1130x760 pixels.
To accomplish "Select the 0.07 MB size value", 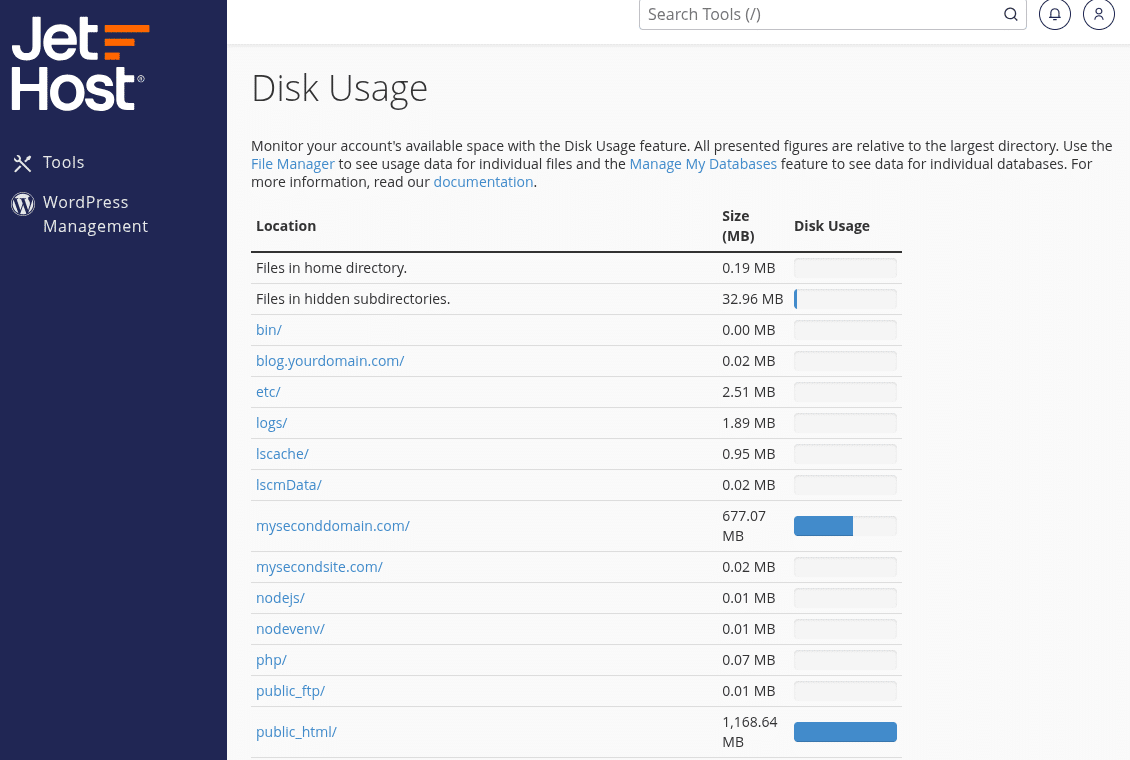I will point(749,660).
